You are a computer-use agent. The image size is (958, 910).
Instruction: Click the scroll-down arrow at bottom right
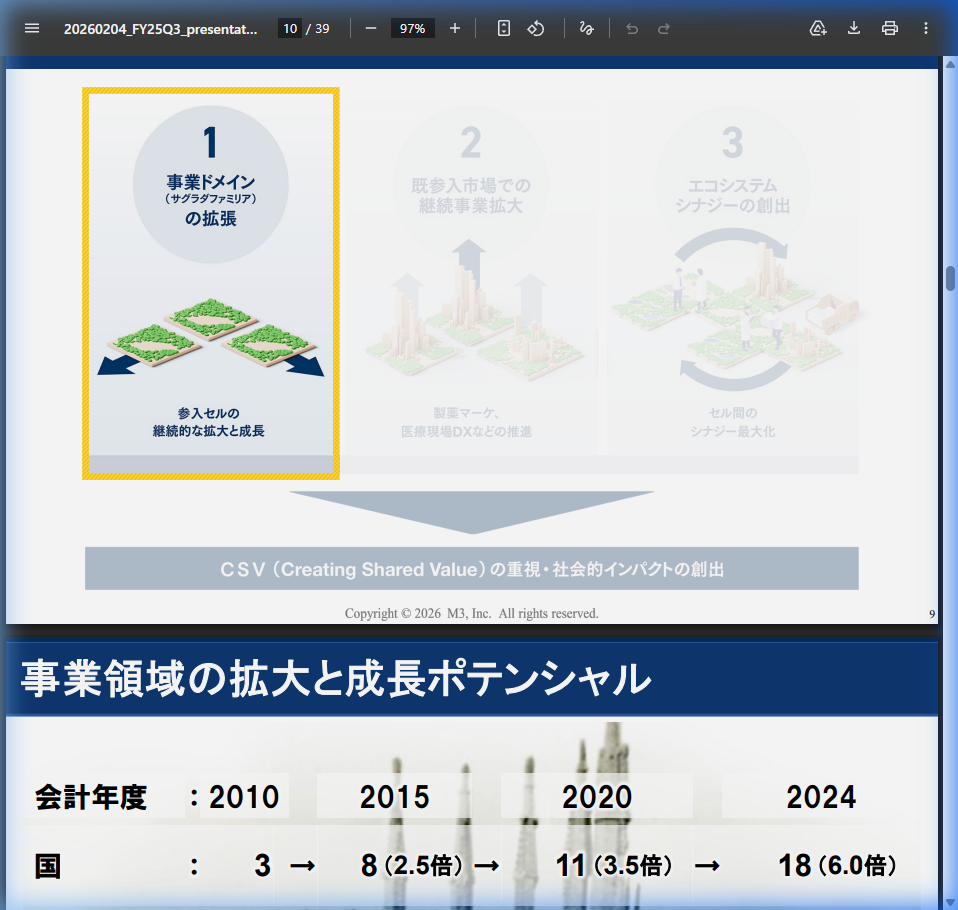pyautogui.click(x=948, y=901)
